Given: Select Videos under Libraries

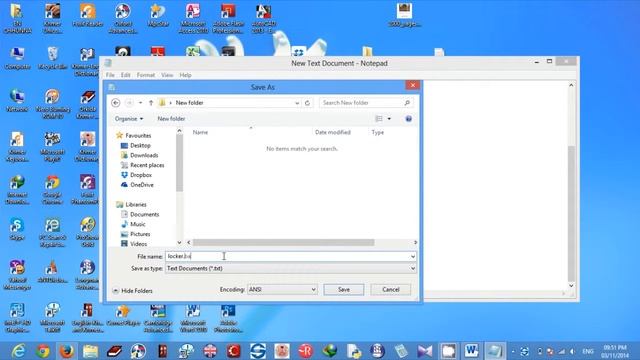Looking at the screenshot, I should [134, 244].
